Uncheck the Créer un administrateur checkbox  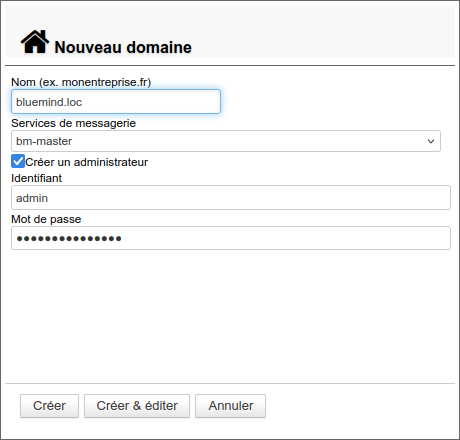pyautogui.click(x=18, y=161)
